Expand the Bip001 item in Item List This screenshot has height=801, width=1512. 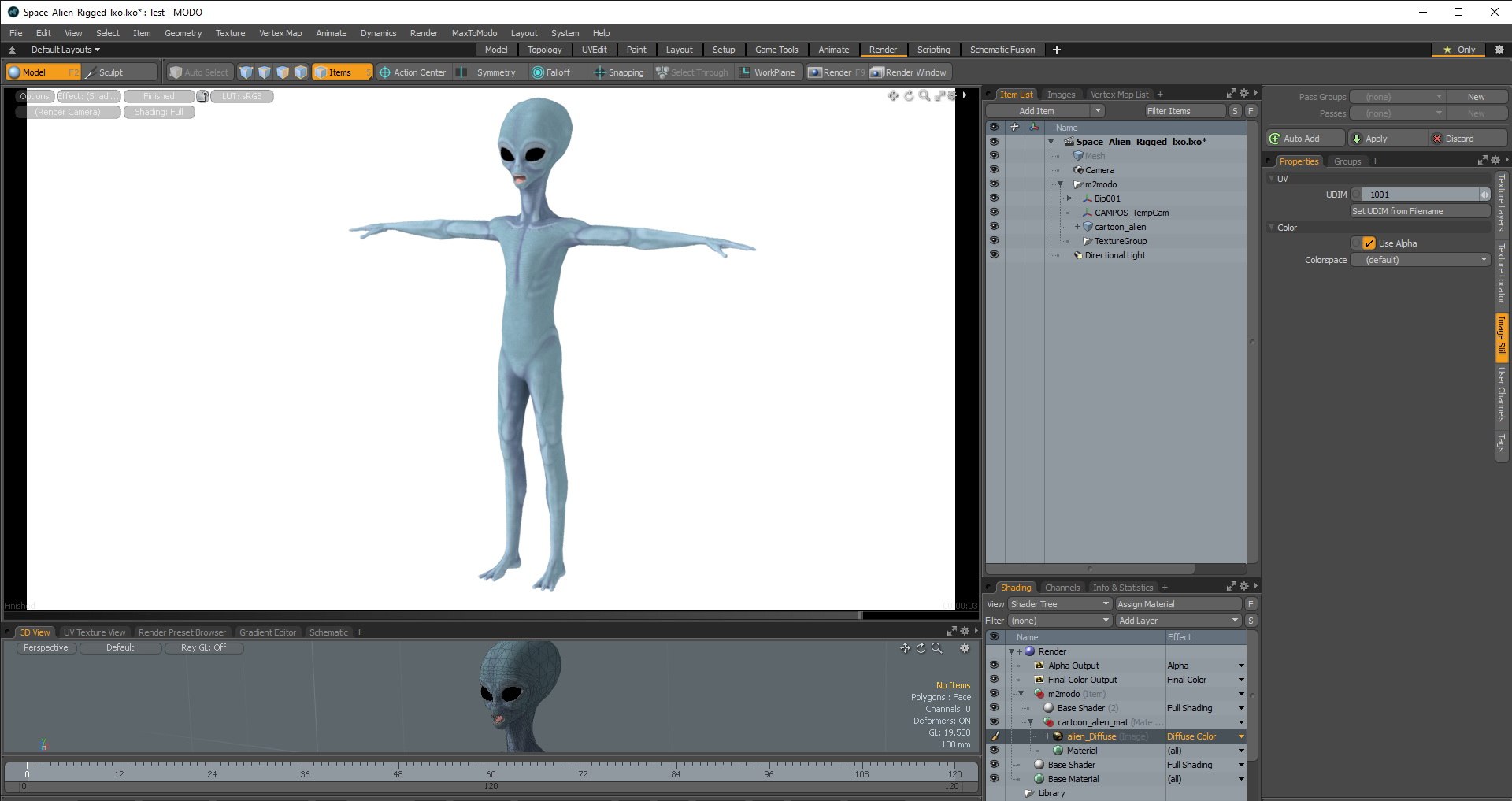pyautogui.click(x=1069, y=198)
